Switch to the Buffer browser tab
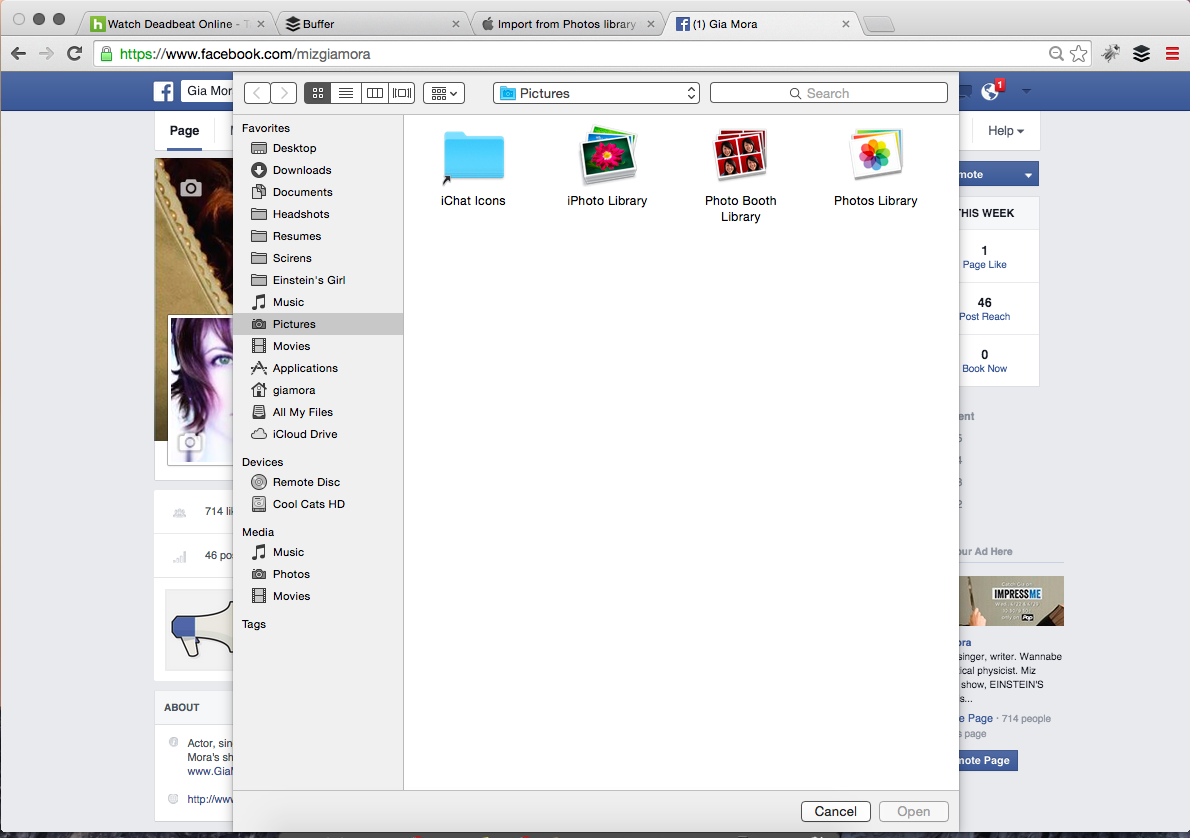 click(371, 24)
